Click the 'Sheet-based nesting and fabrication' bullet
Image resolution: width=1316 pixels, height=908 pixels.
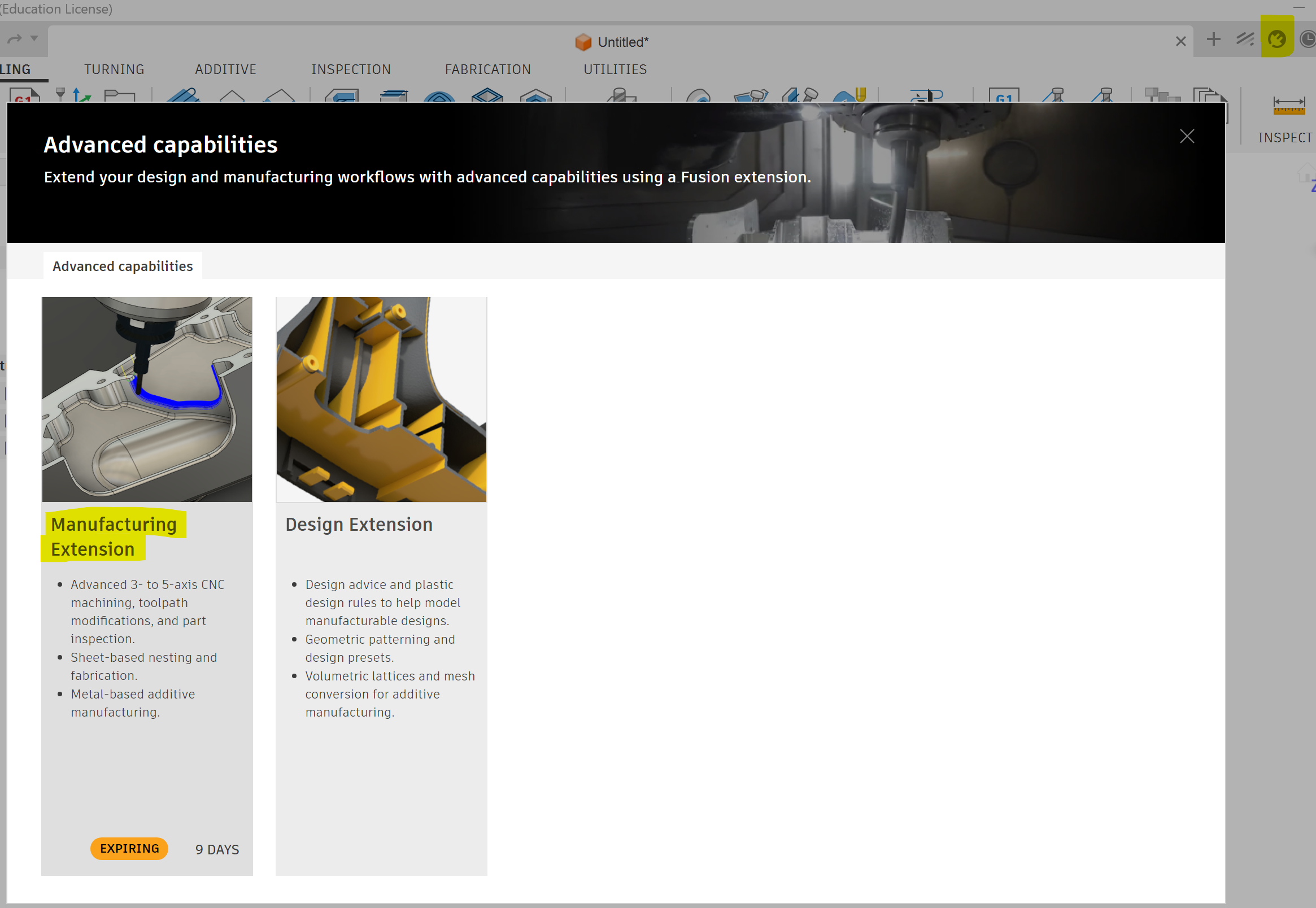[144, 666]
